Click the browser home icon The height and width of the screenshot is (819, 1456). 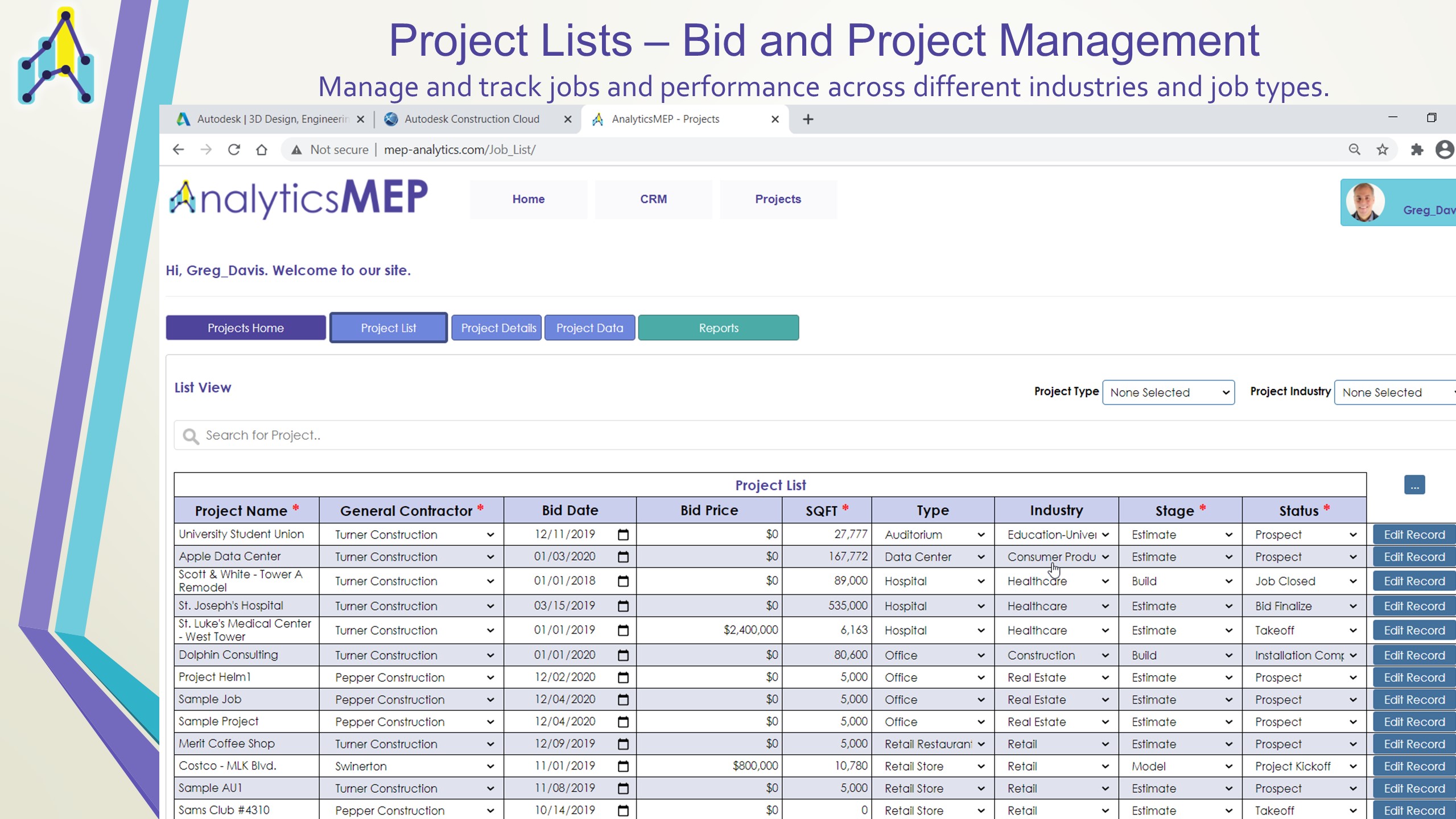(261, 150)
